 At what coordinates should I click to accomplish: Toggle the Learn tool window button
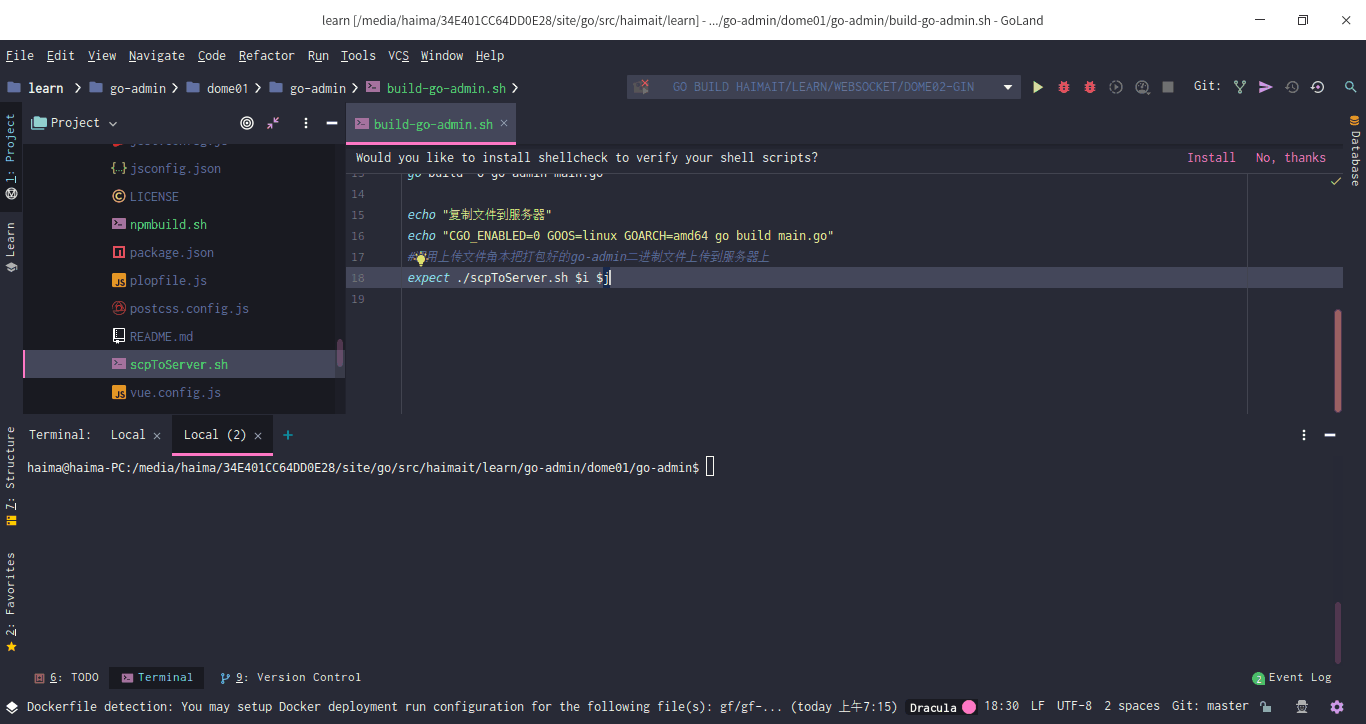pyautogui.click(x=11, y=247)
